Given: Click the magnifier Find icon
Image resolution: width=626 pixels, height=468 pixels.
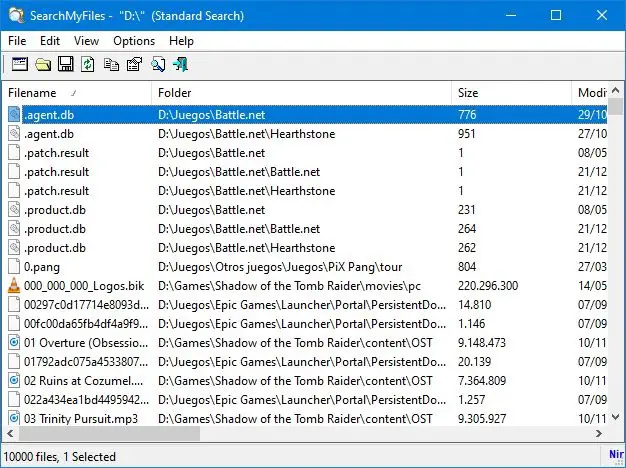Looking at the screenshot, I should point(158,64).
